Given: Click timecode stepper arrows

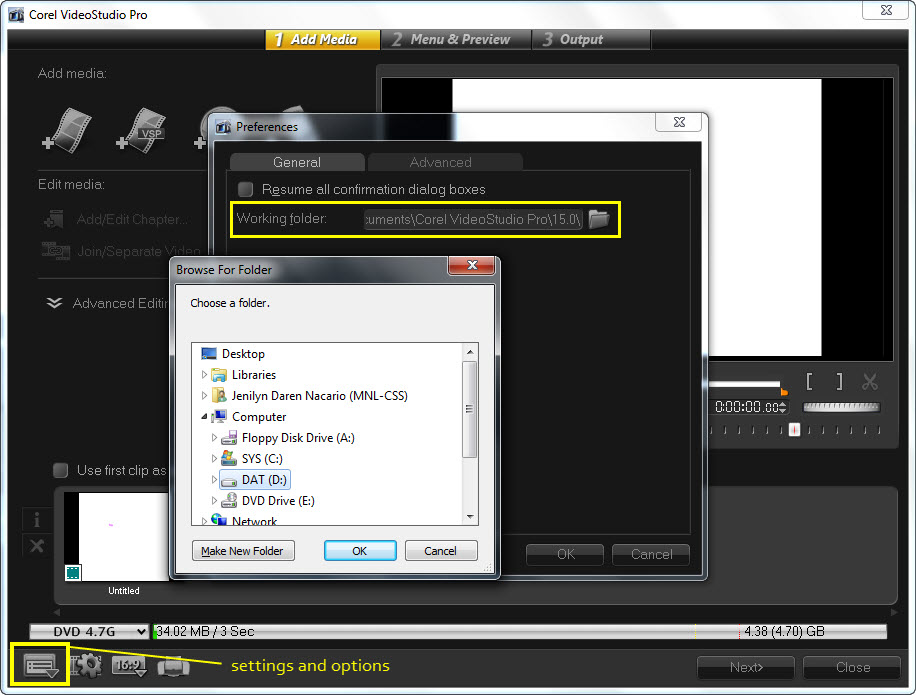Looking at the screenshot, I should point(783,407).
